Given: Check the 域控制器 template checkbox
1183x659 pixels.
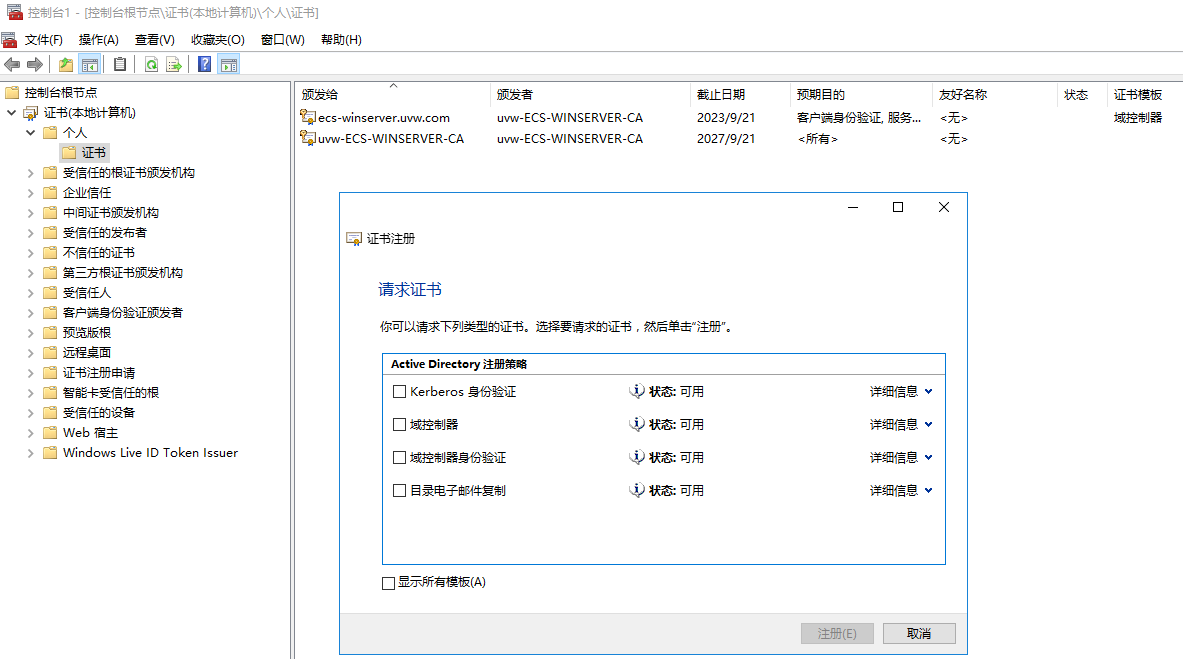Looking at the screenshot, I should pos(400,425).
